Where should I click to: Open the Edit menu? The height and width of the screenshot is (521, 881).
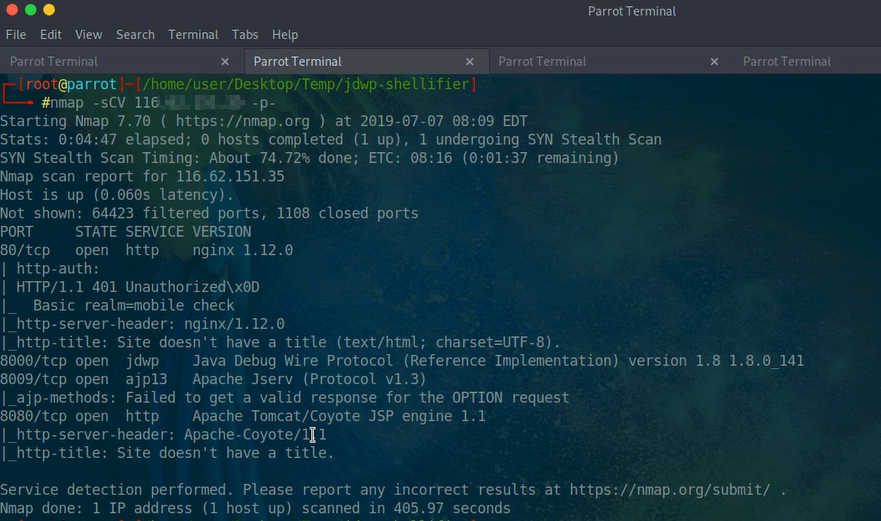tap(51, 35)
